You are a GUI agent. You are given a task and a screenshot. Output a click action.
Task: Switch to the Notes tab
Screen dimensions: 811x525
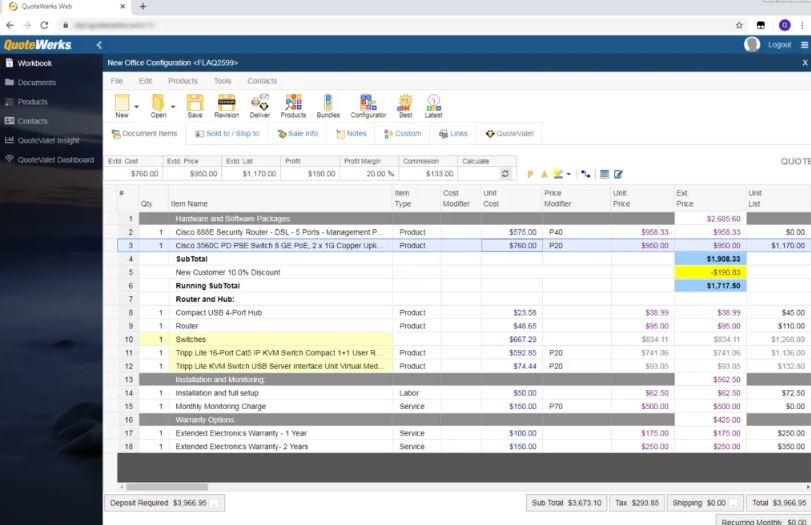pos(351,133)
